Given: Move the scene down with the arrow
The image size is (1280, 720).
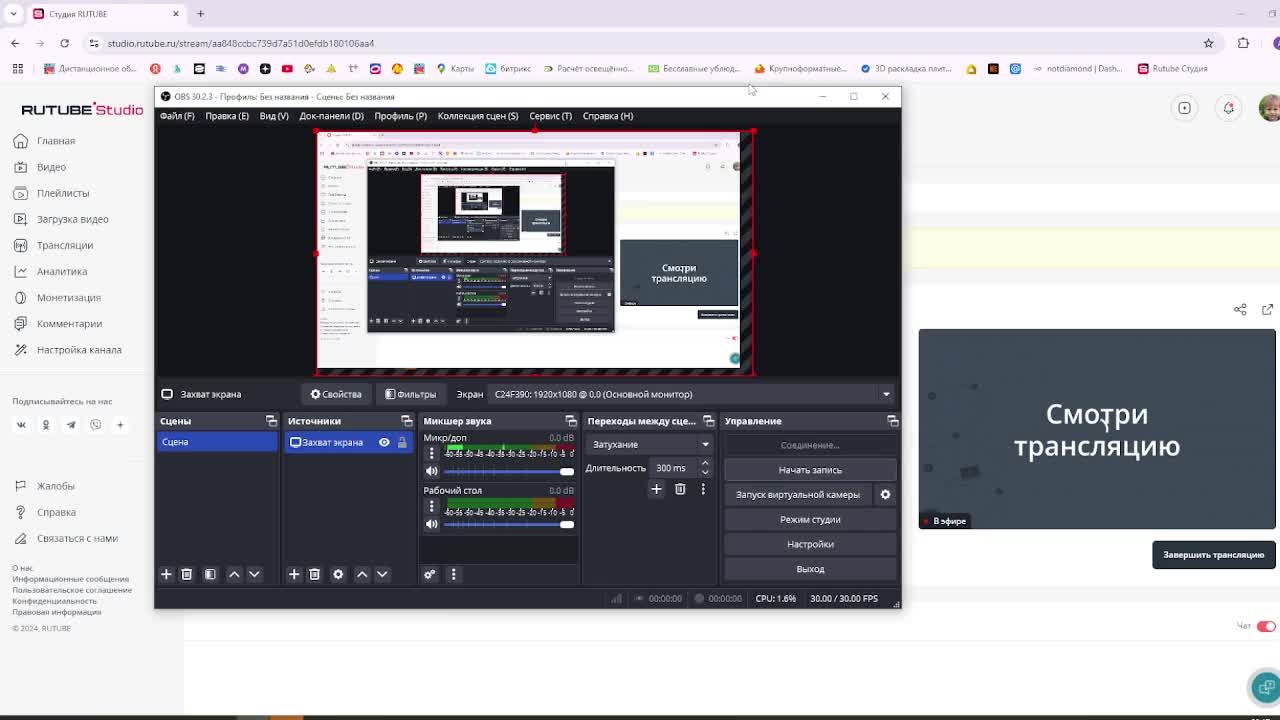Looking at the screenshot, I should tap(254, 574).
